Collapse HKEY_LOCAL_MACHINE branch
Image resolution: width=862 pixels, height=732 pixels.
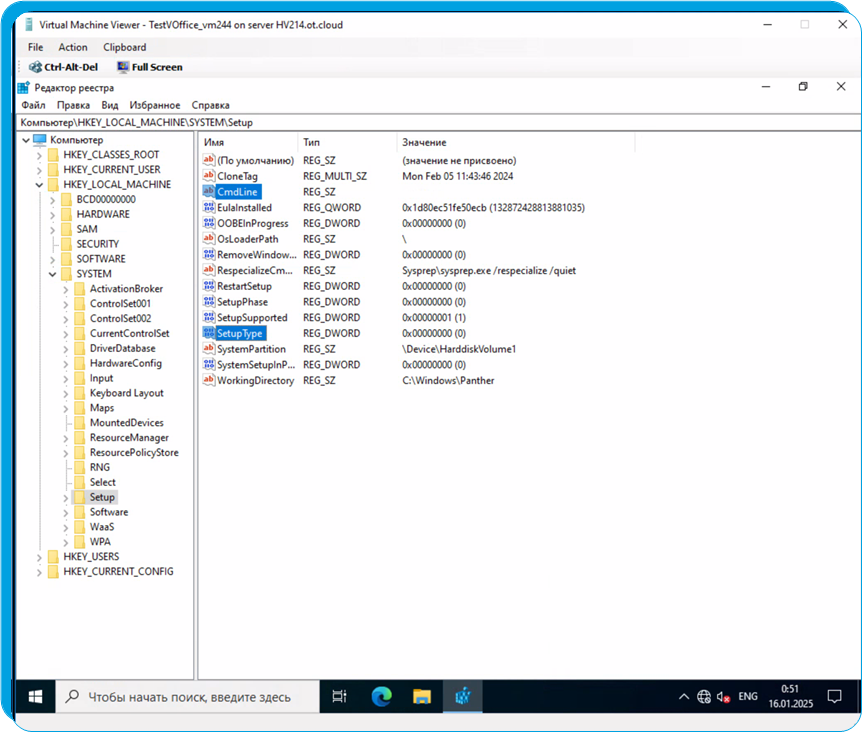click(39, 185)
